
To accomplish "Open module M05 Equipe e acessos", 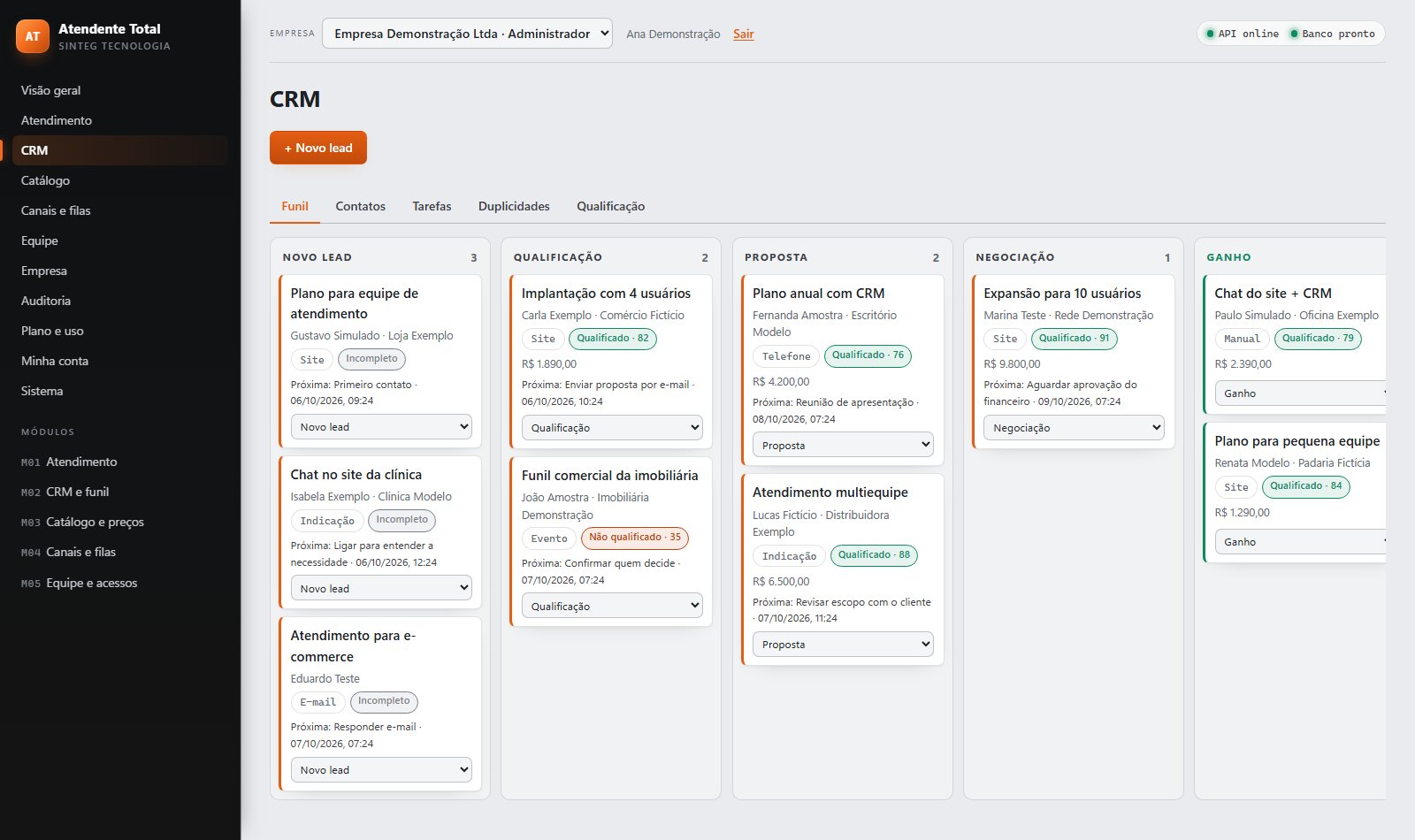I will click(x=120, y=583).
